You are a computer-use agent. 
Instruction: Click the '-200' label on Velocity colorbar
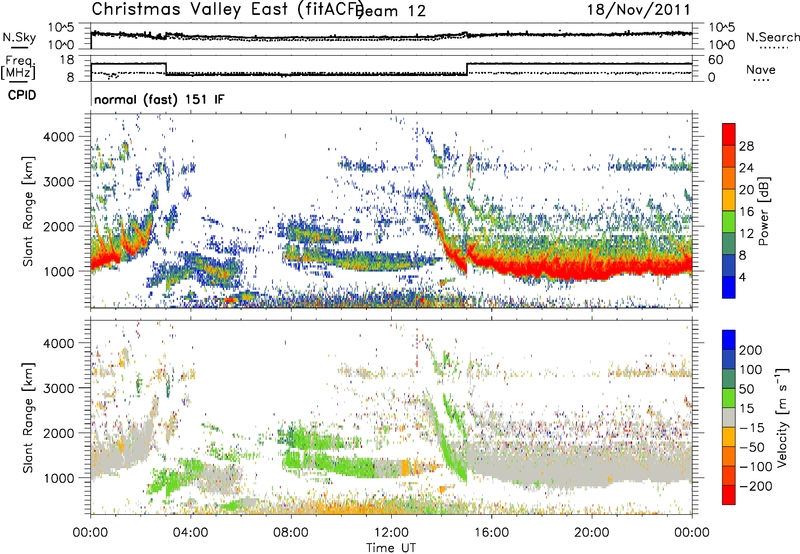click(x=755, y=486)
